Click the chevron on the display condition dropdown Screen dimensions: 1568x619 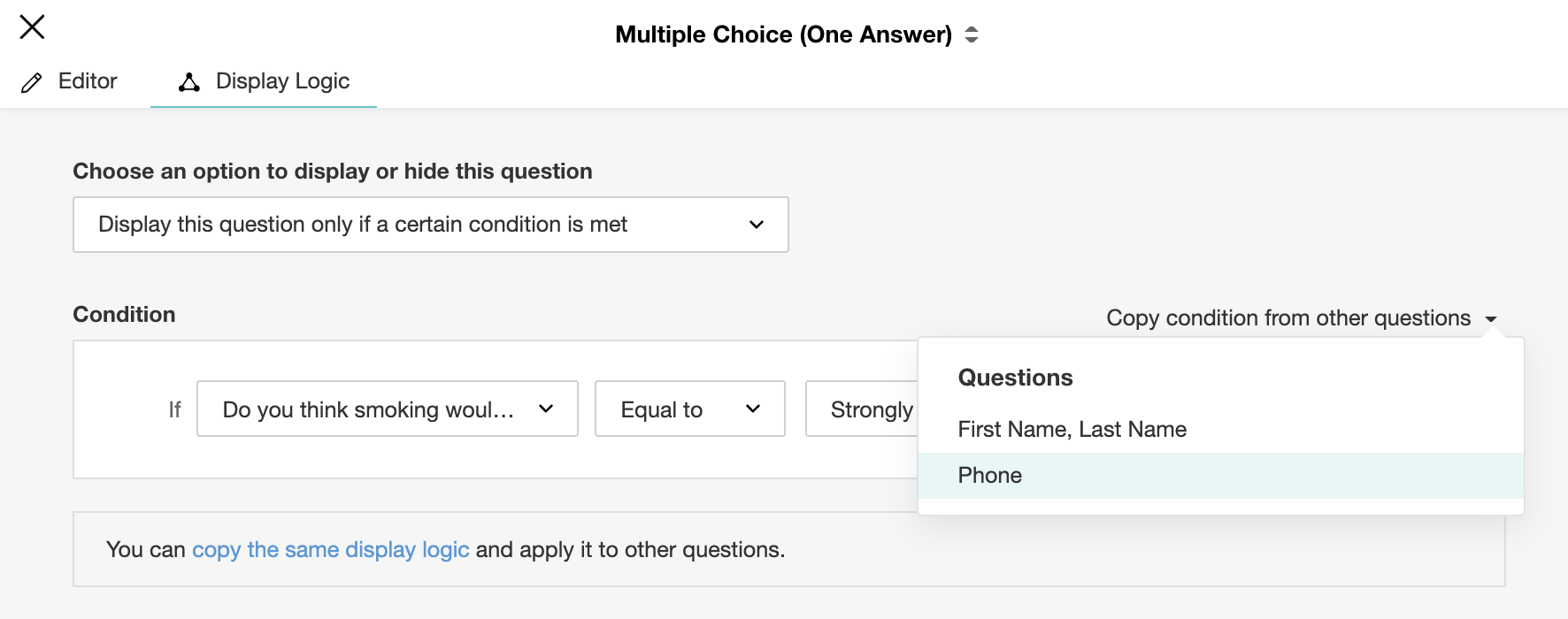[x=757, y=225]
